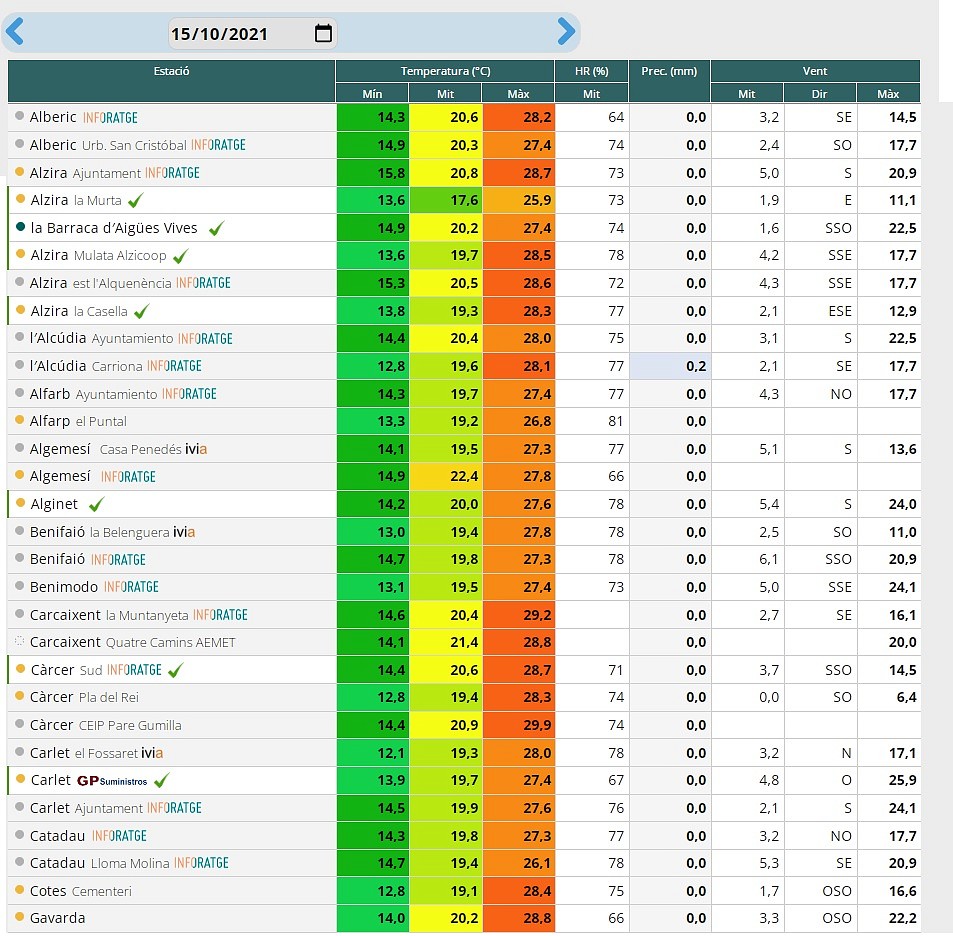Click status dot of la Barraca d'Aigües Vives
Image resolution: width=953 pixels, height=936 pixels.
click(20, 227)
